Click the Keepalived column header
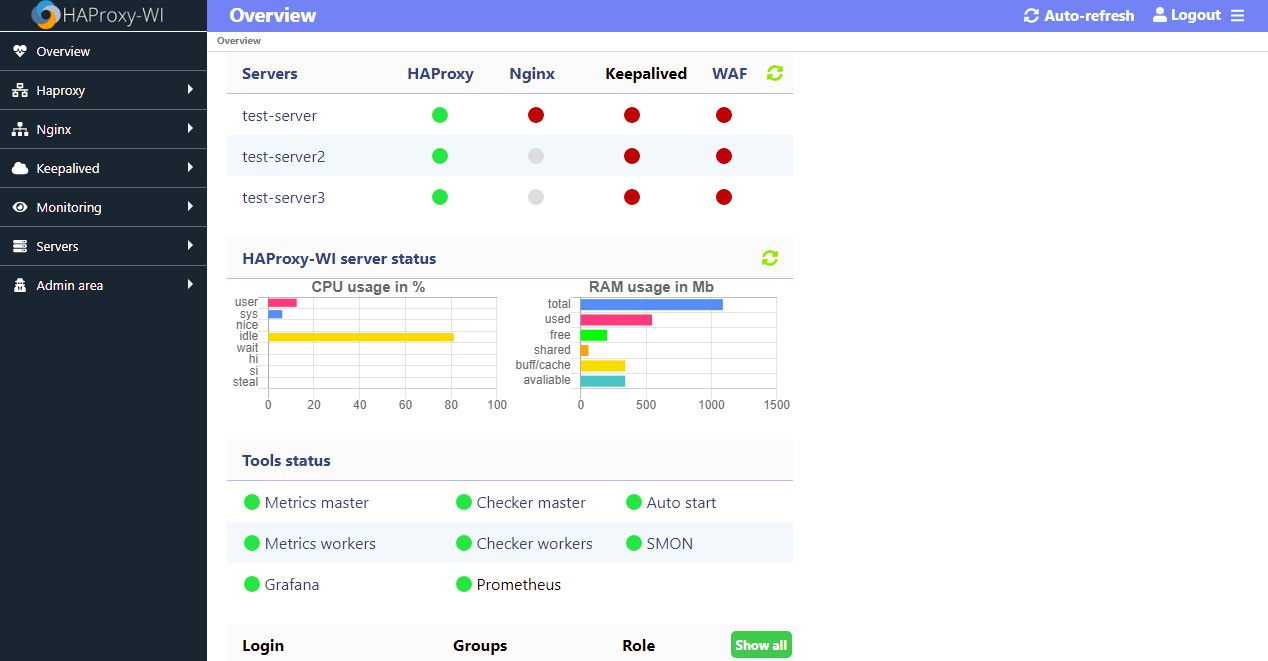1268x661 pixels. [x=646, y=73]
